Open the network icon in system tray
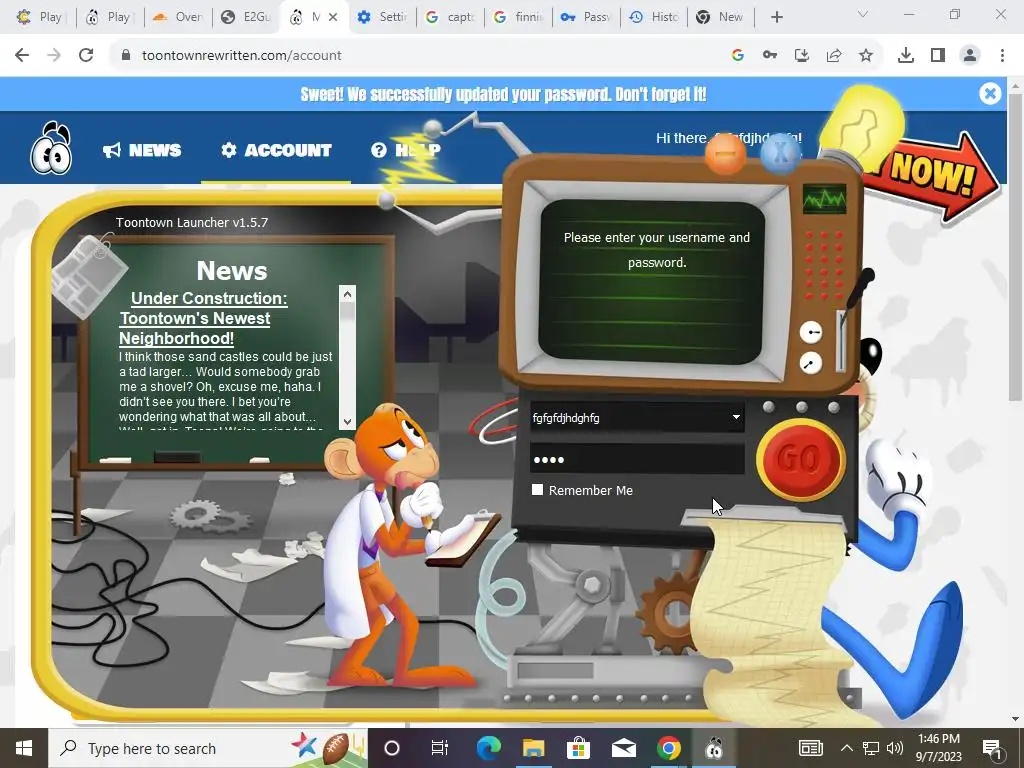1024x768 pixels. click(871, 748)
